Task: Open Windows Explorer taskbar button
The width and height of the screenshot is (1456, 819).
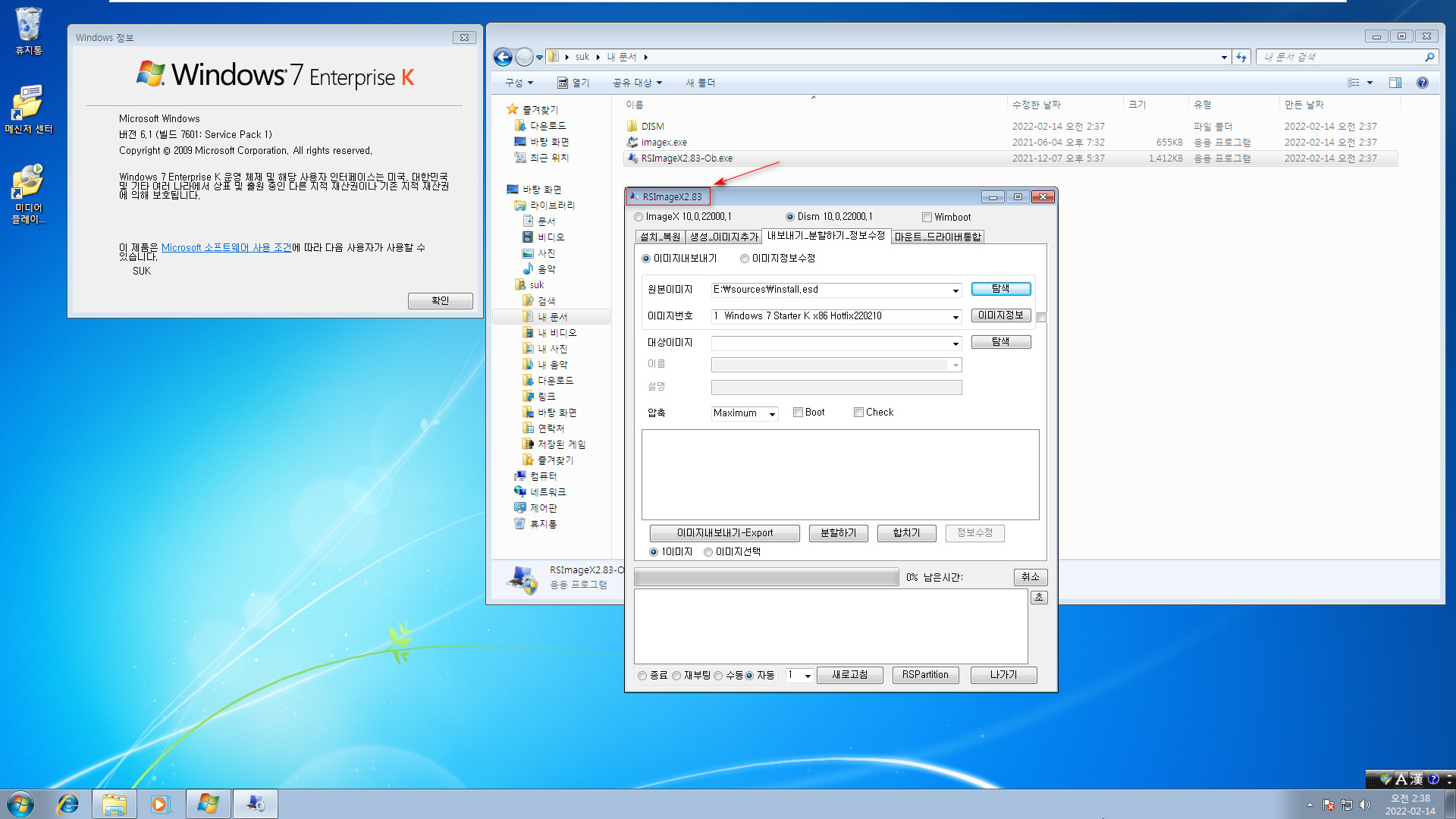Action: (115, 804)
